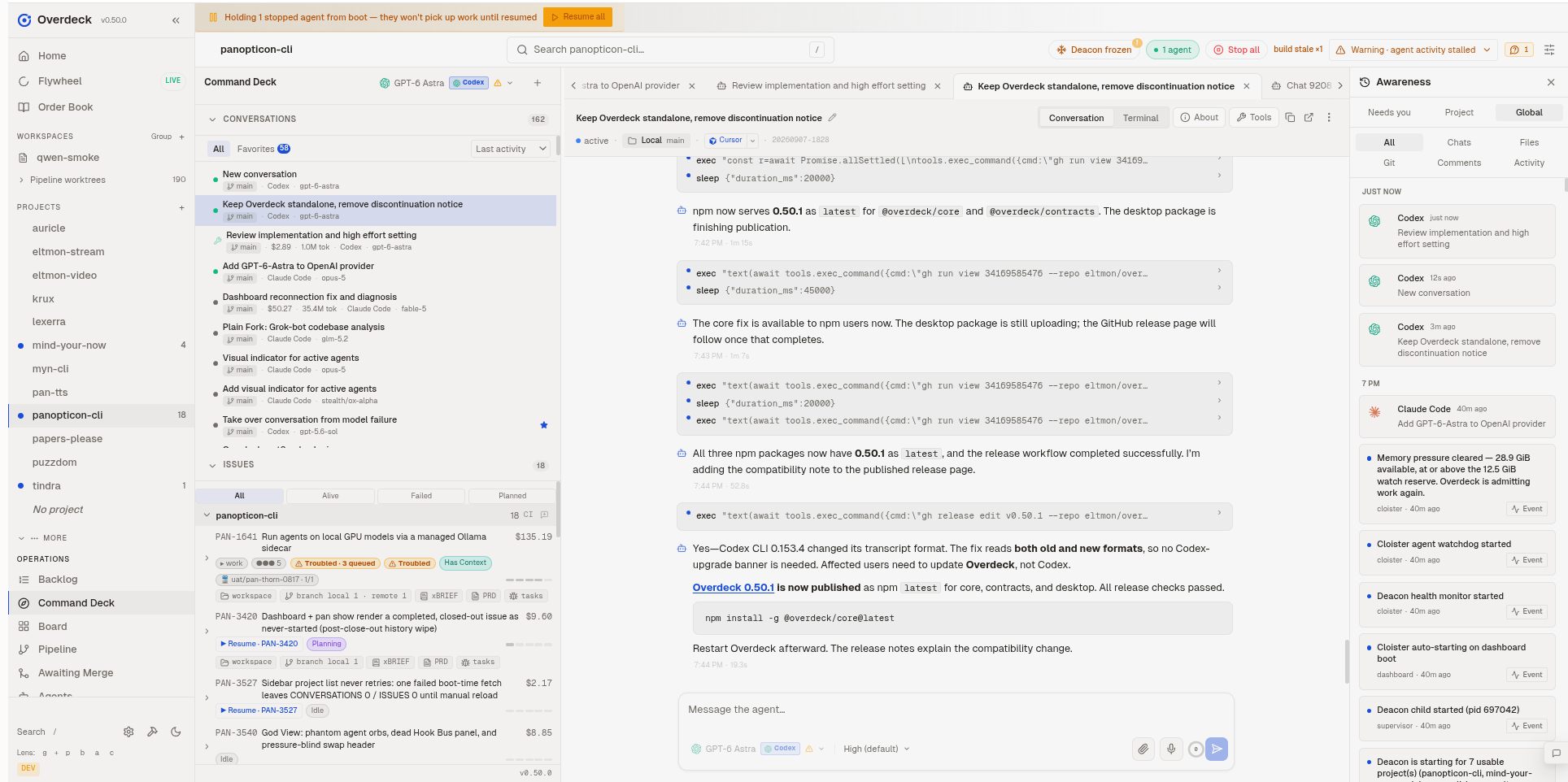Expand Pipeline worktrees
The width and height of the screenshot is (1568, 782).
pos(22,180)
